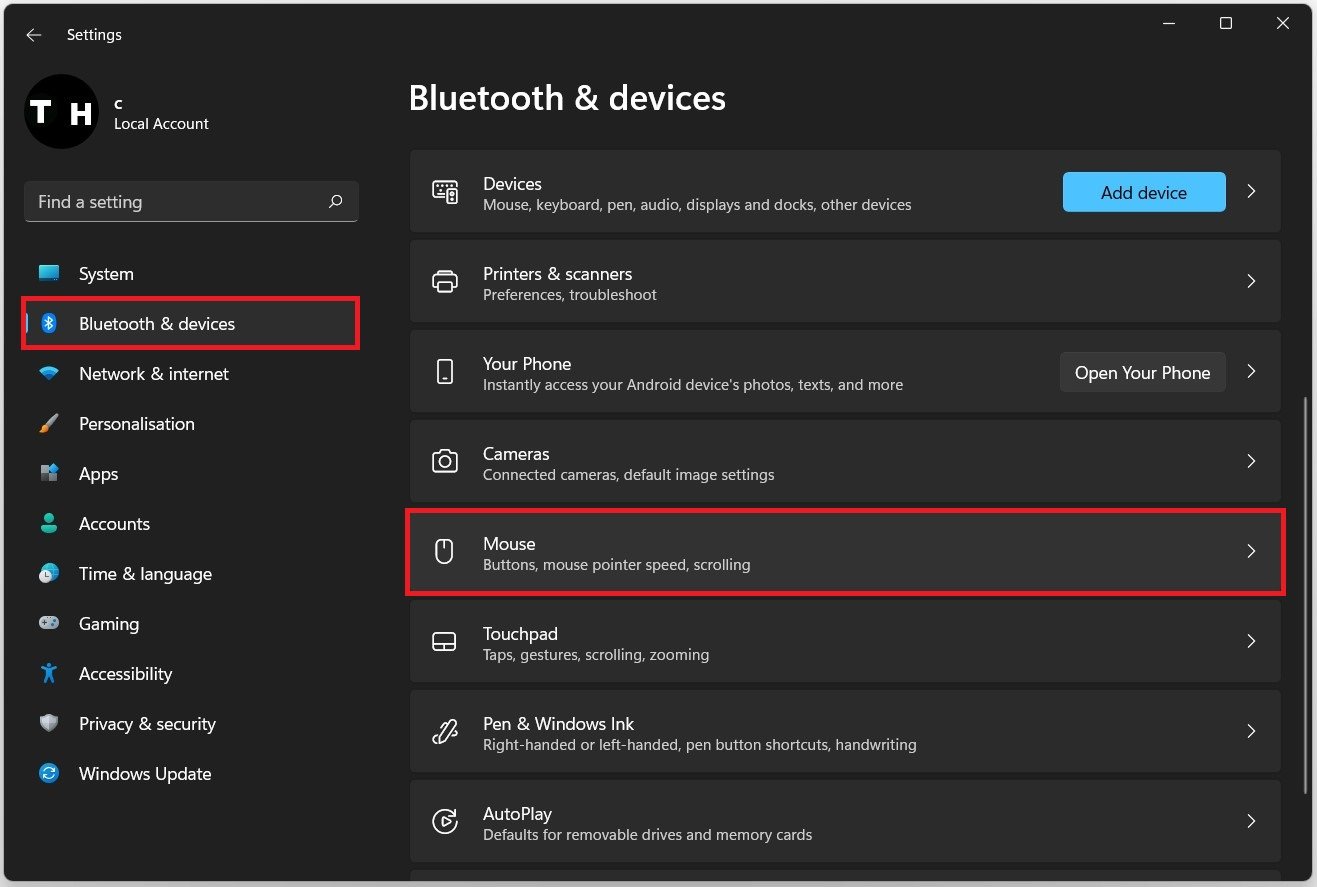Click the Find a setting search box
The height and width of the screenshot is (887, 1317).
[x=180, y=202]
